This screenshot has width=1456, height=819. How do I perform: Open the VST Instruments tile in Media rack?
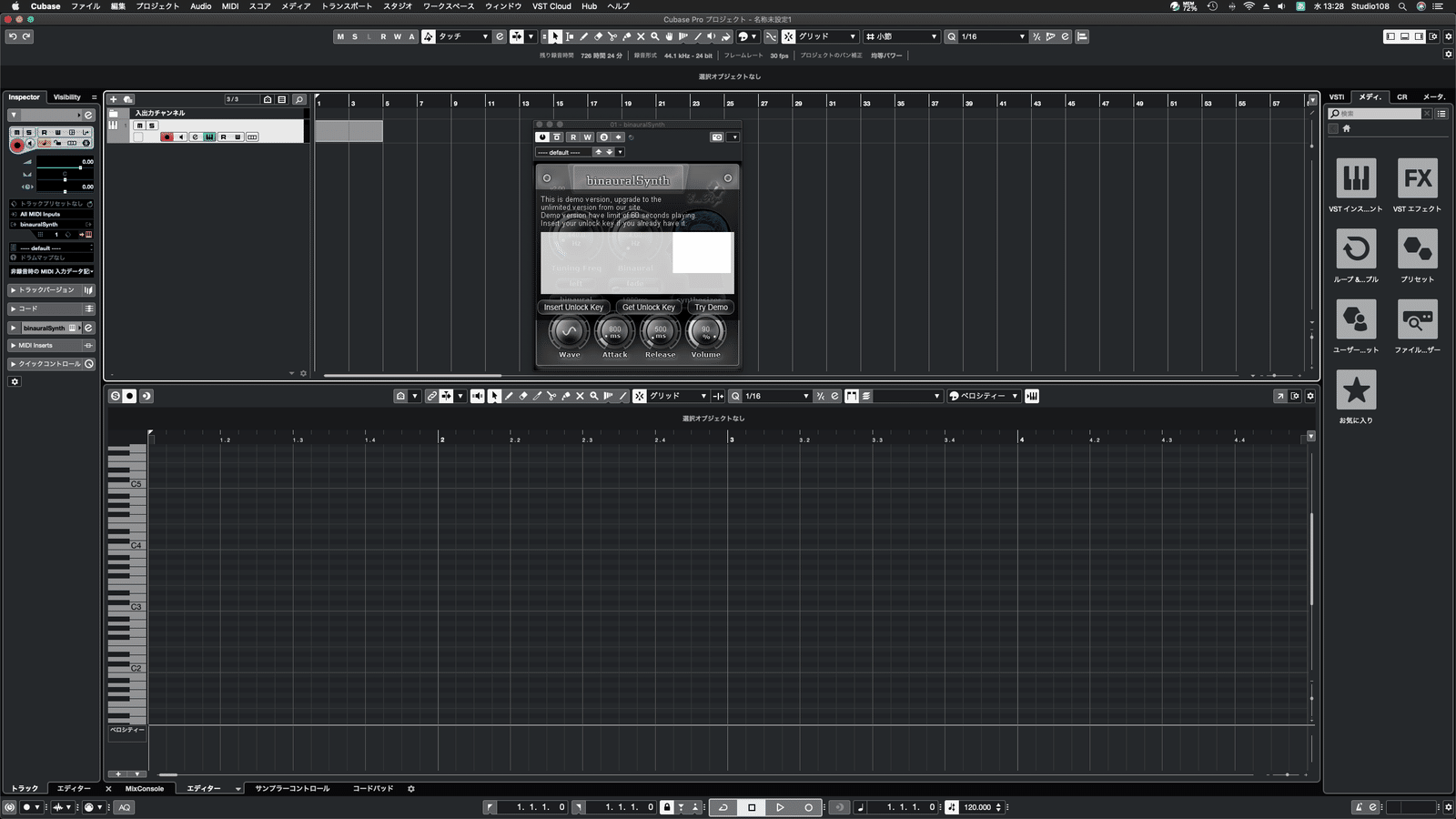1356,178
